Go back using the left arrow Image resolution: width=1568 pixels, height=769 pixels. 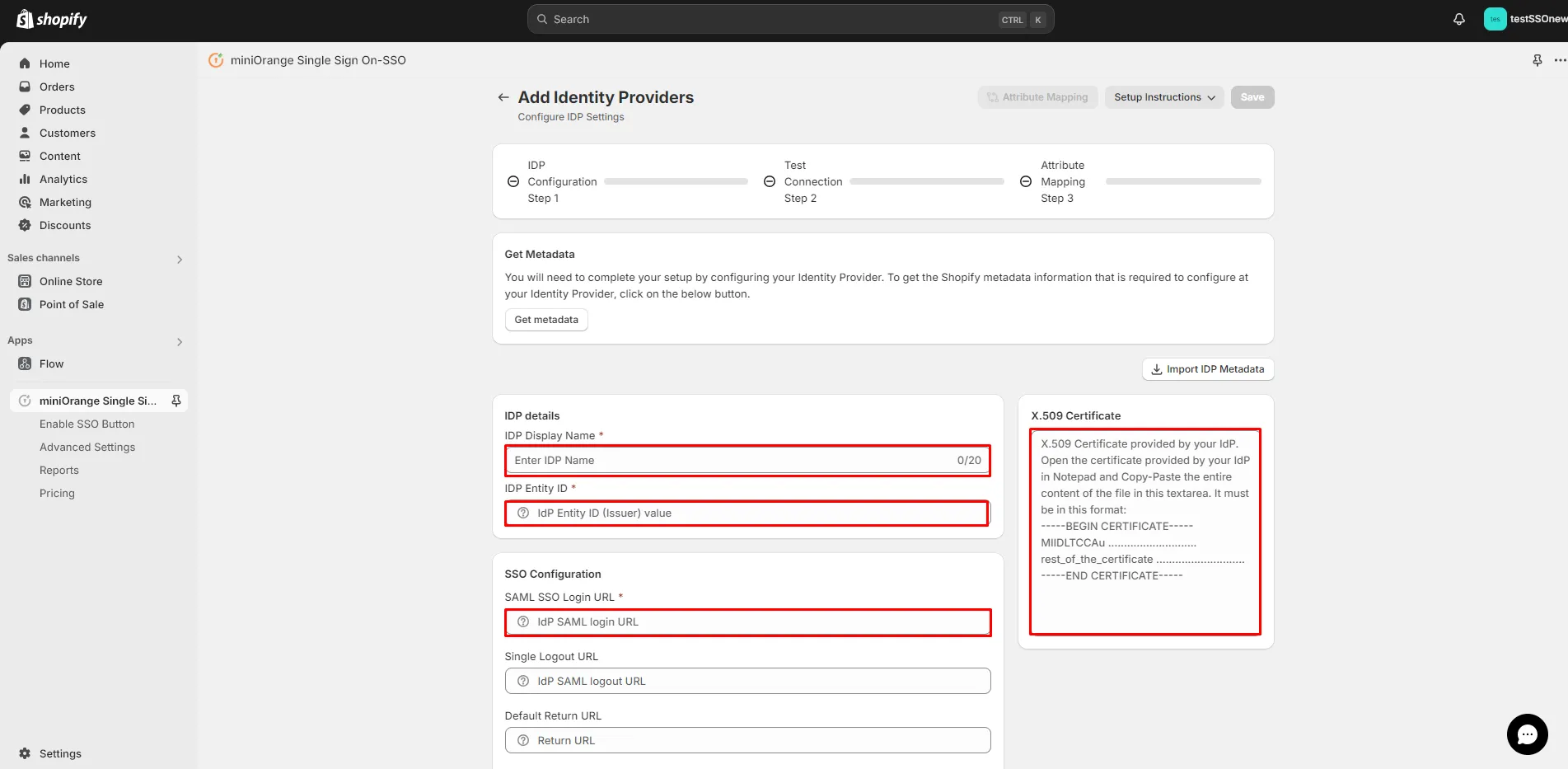click(503, 97)
